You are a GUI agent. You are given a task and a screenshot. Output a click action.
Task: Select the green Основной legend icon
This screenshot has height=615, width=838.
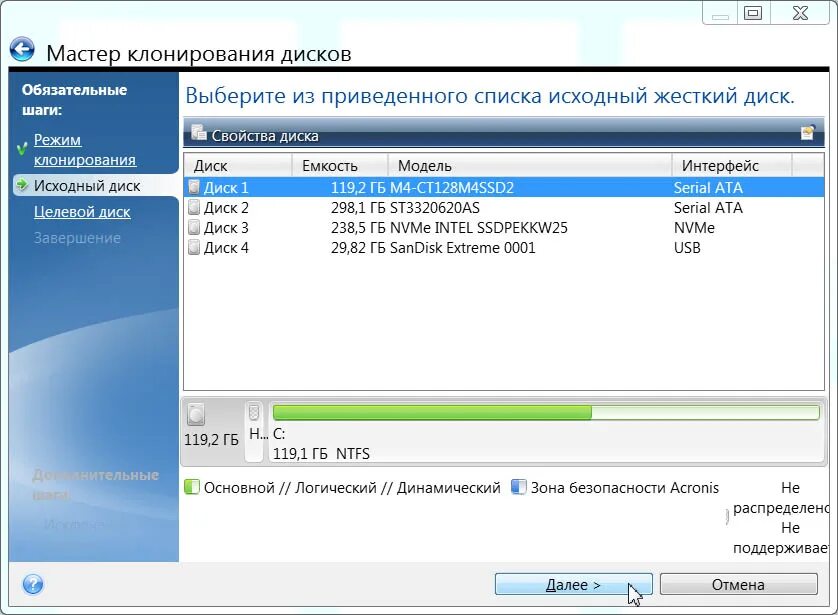pyautogui.click(x=192, y=487)
